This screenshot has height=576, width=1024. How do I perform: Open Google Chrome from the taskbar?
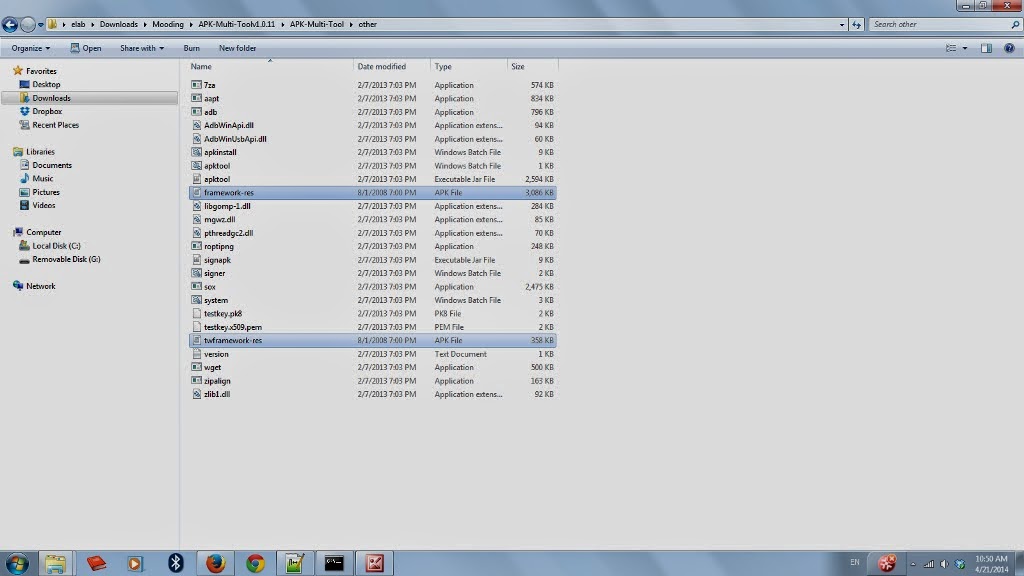coord(256,563)
